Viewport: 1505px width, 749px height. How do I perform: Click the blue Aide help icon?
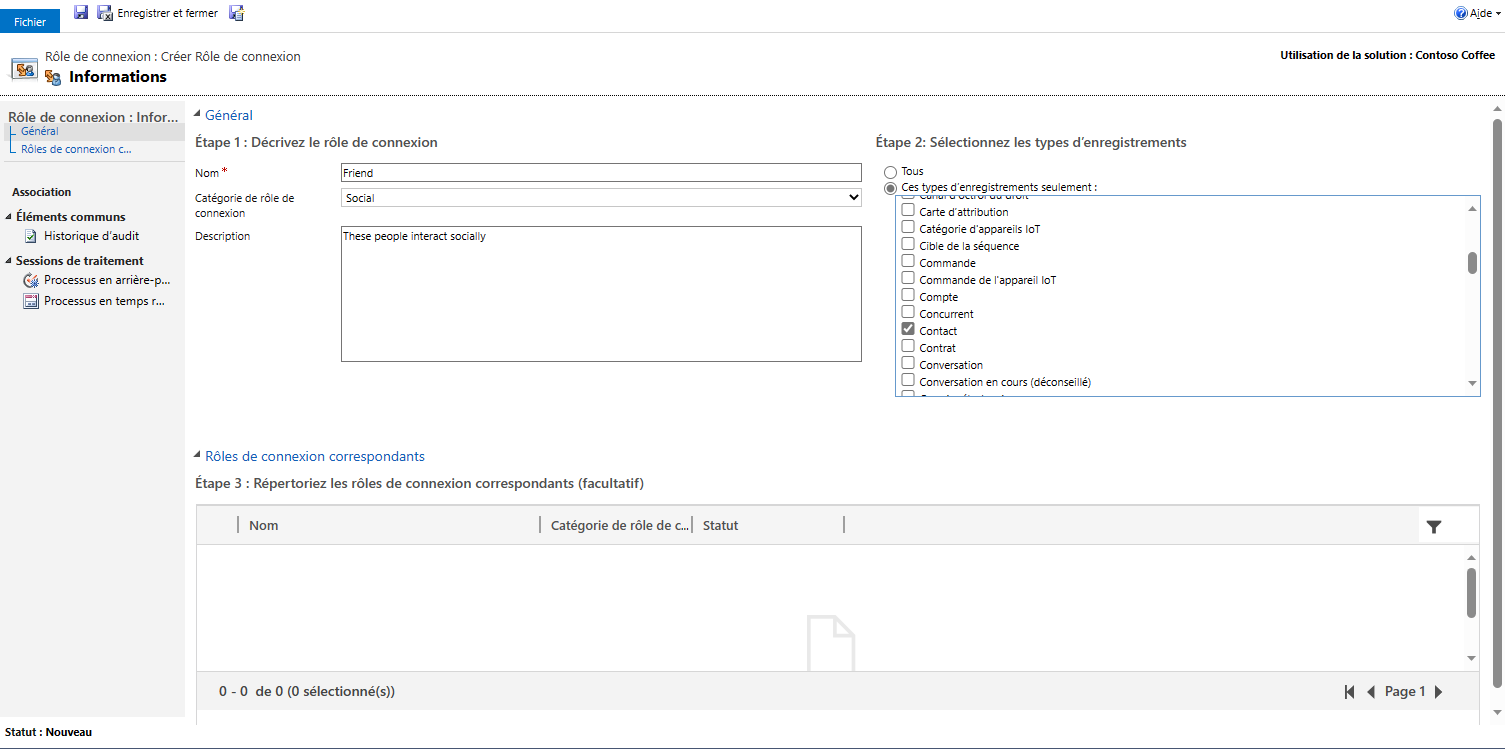click(x=1461, y=13)
